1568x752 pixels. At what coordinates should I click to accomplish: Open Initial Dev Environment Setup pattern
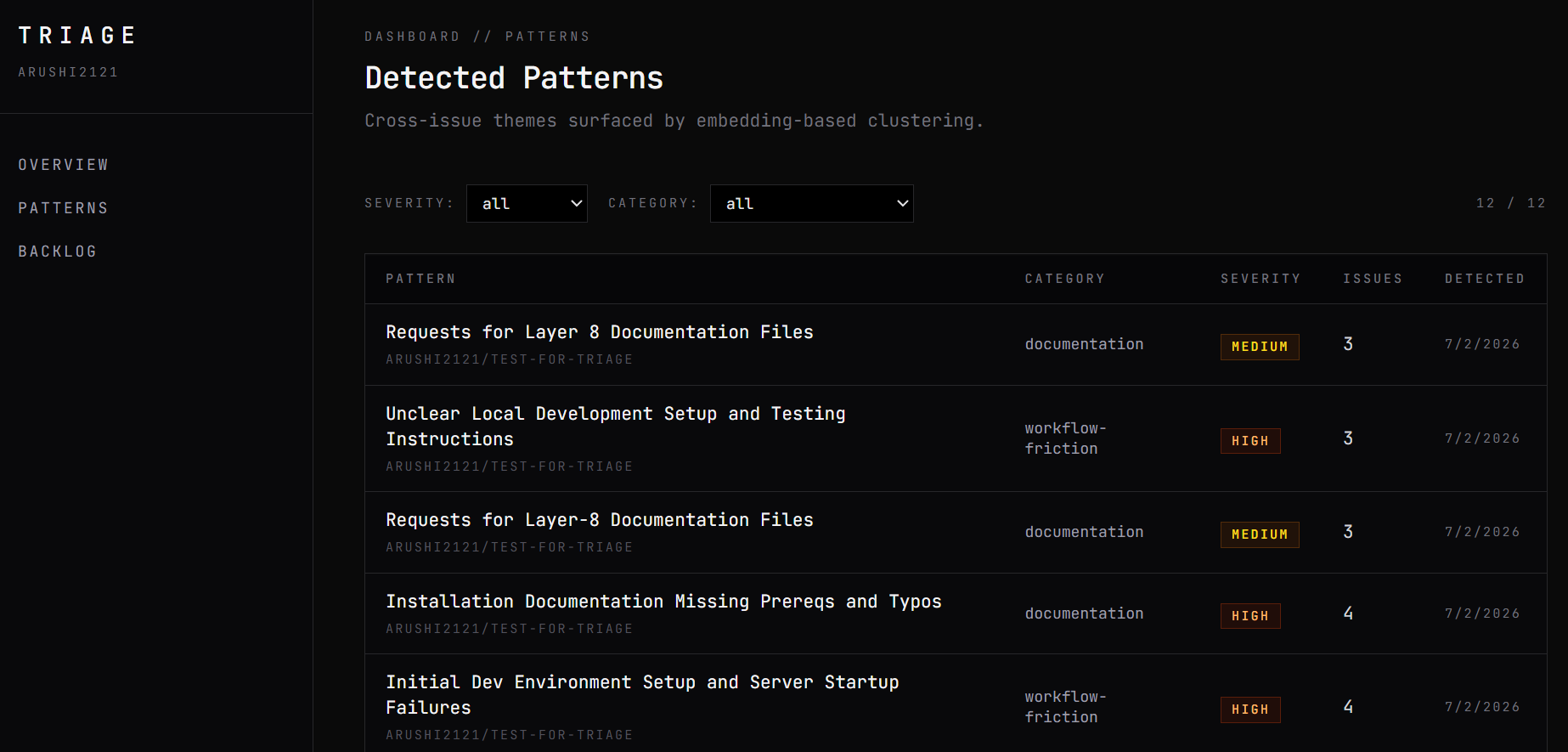[x=642, y=695]
